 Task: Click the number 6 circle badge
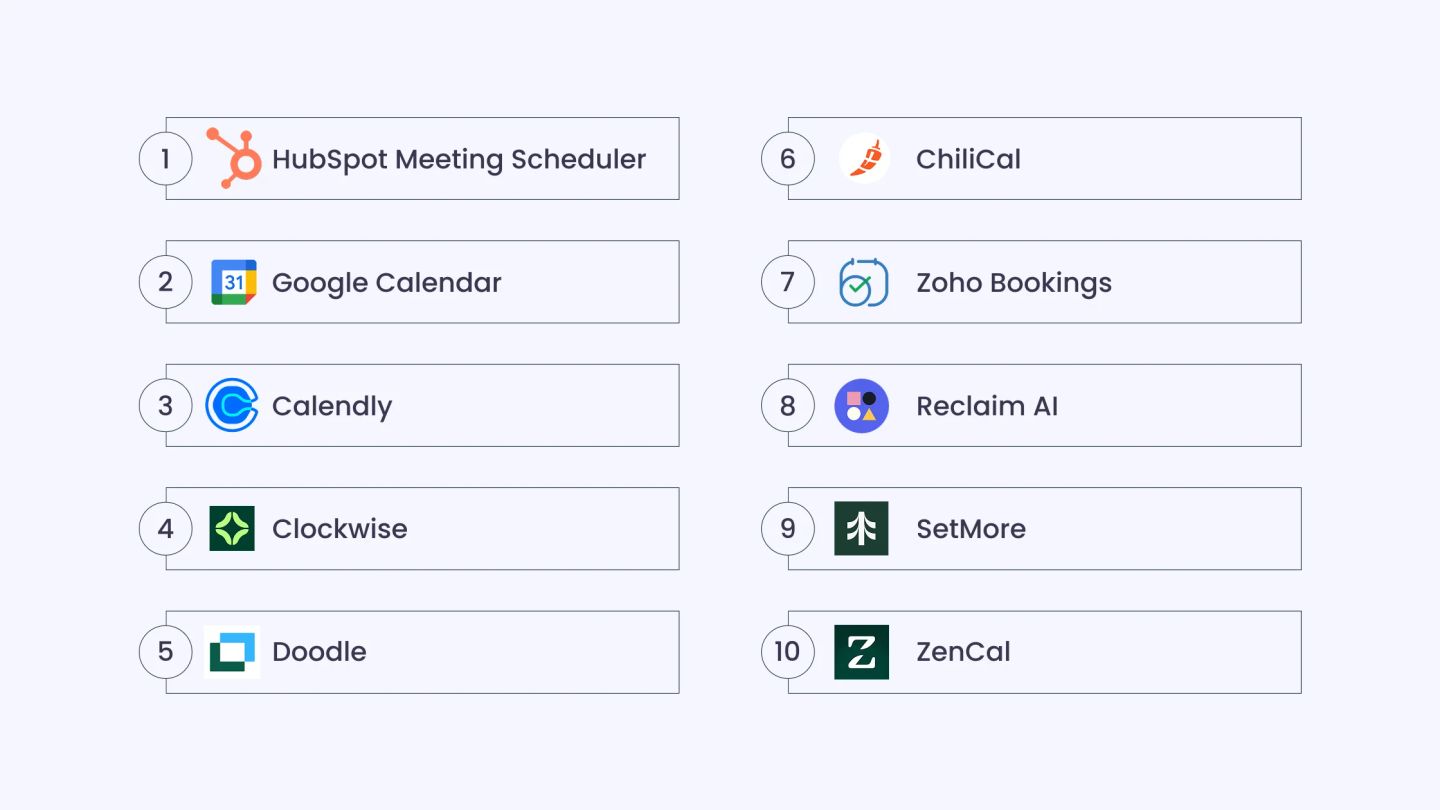788,158
